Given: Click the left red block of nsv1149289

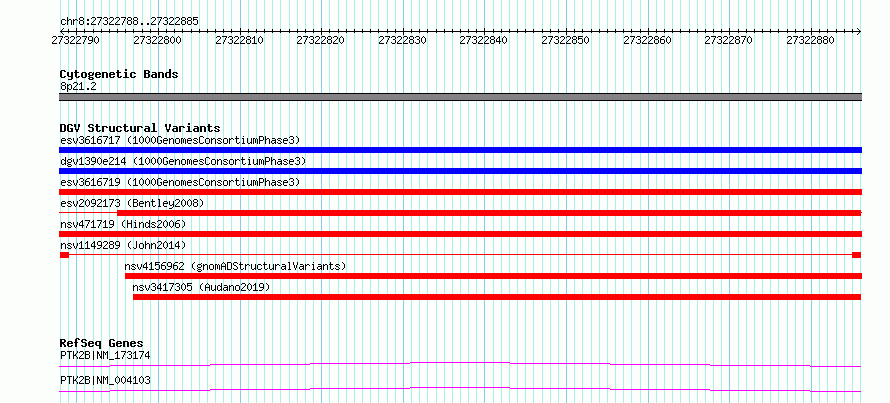Looking at the screenshot, I should pyautogui.click(x=64, y=255).
